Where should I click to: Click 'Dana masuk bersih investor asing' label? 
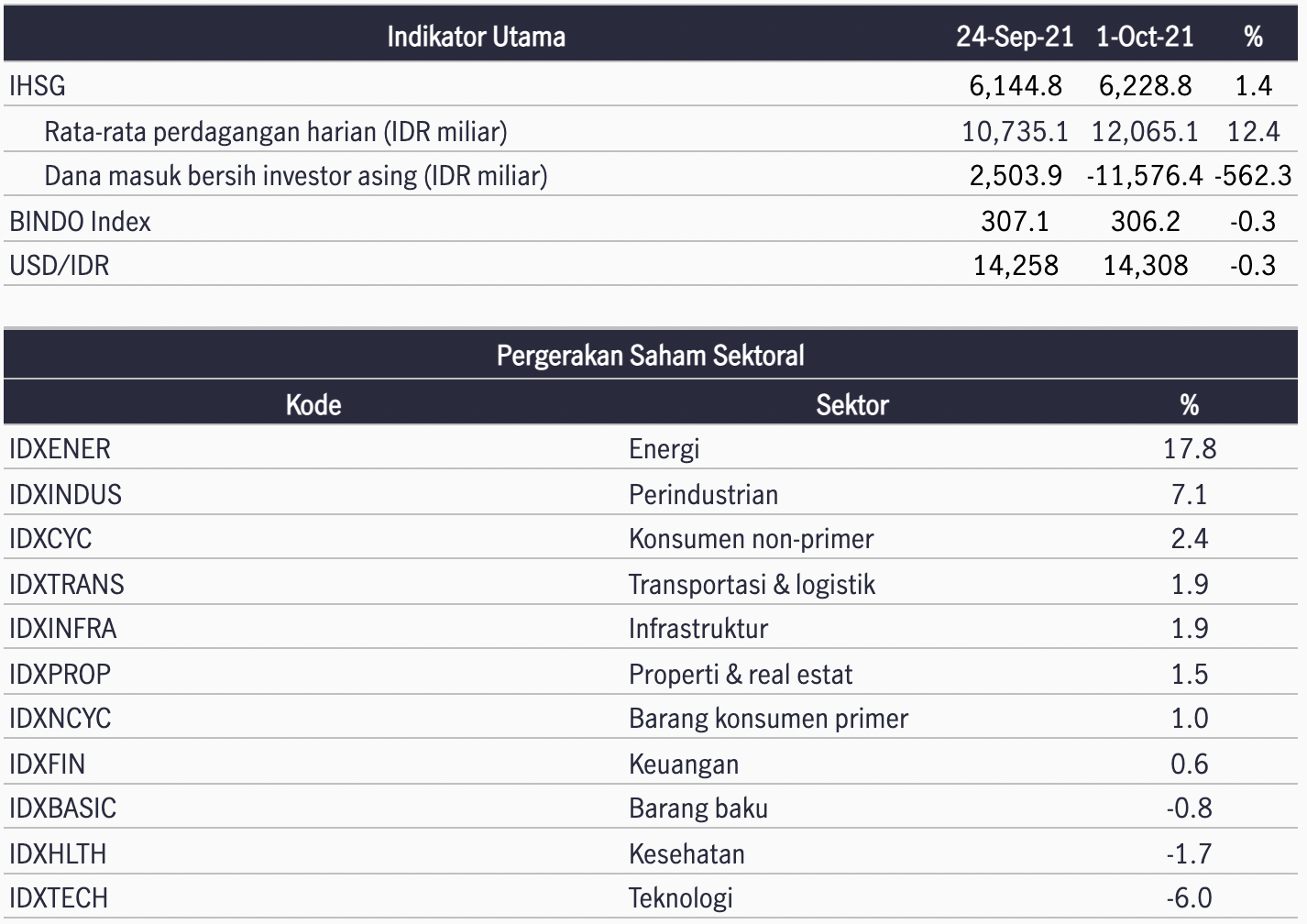click(296, 176)
